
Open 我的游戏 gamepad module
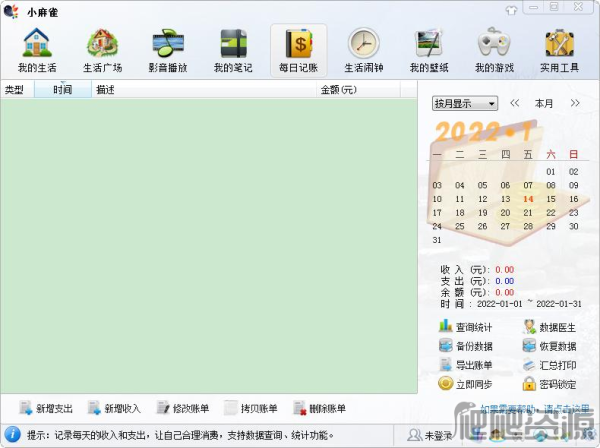[494, 50]
